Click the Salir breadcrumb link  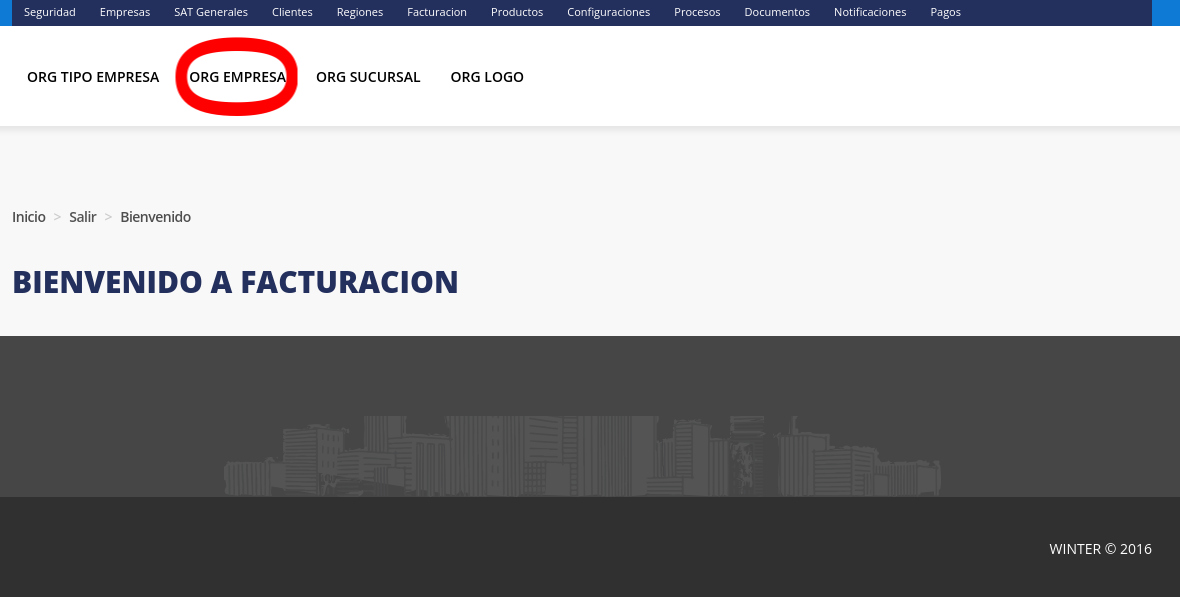[x=83, y=217]
